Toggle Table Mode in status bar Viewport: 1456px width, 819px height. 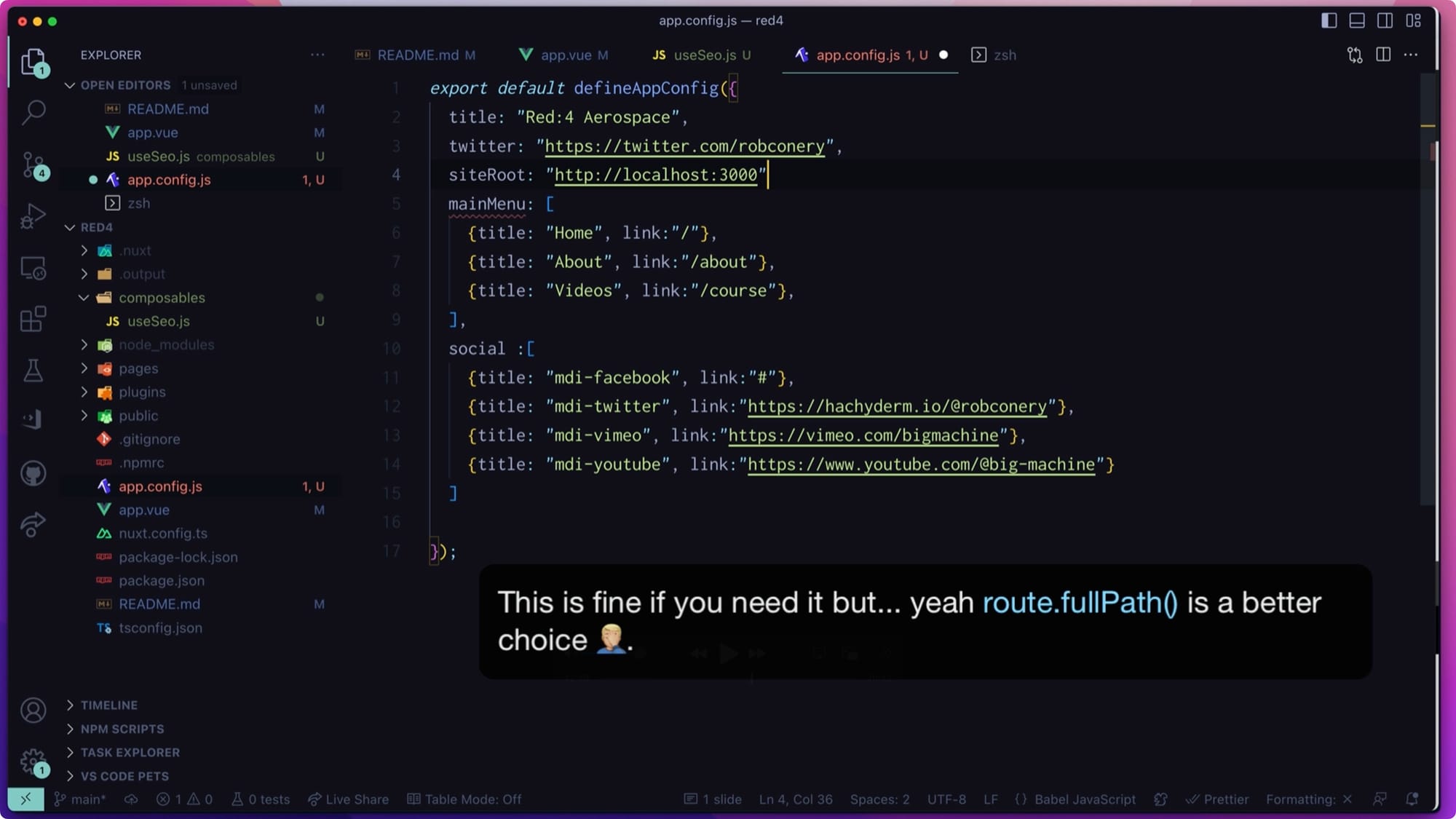tap(464, 799)
